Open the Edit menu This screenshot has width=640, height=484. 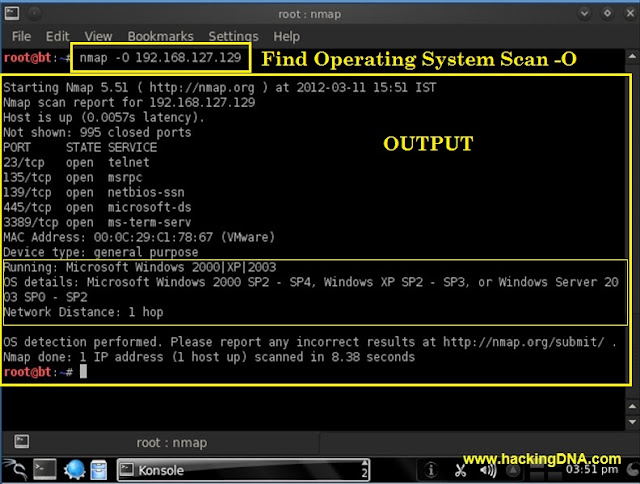58,37
